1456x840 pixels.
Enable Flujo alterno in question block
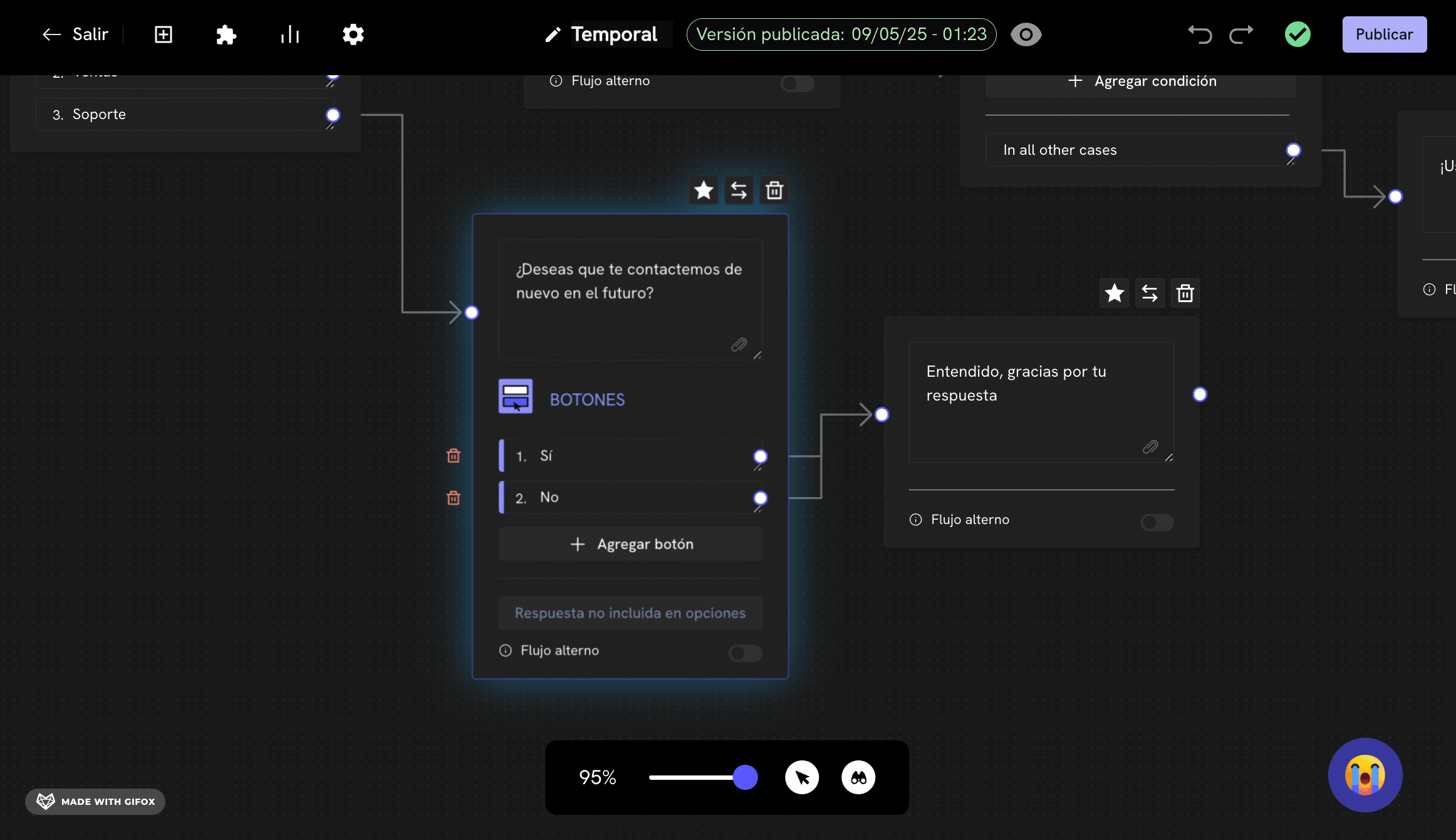(745, 653)
